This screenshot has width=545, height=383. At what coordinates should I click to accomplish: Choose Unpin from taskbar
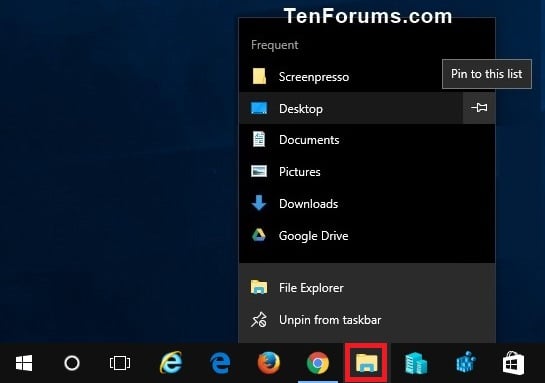click(367, 320)
